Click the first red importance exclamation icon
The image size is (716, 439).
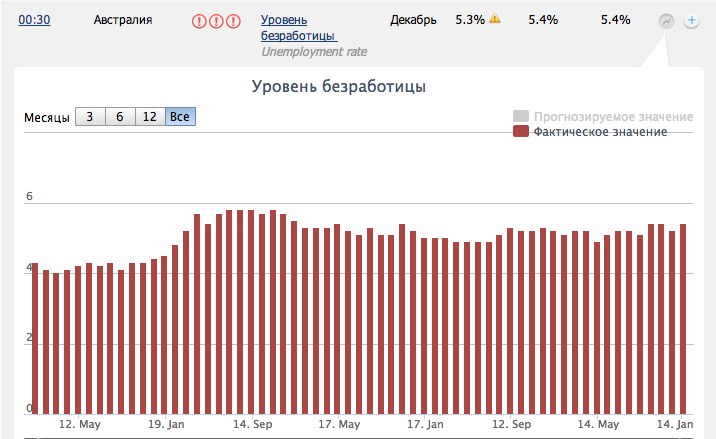click(x=199, y=21)
